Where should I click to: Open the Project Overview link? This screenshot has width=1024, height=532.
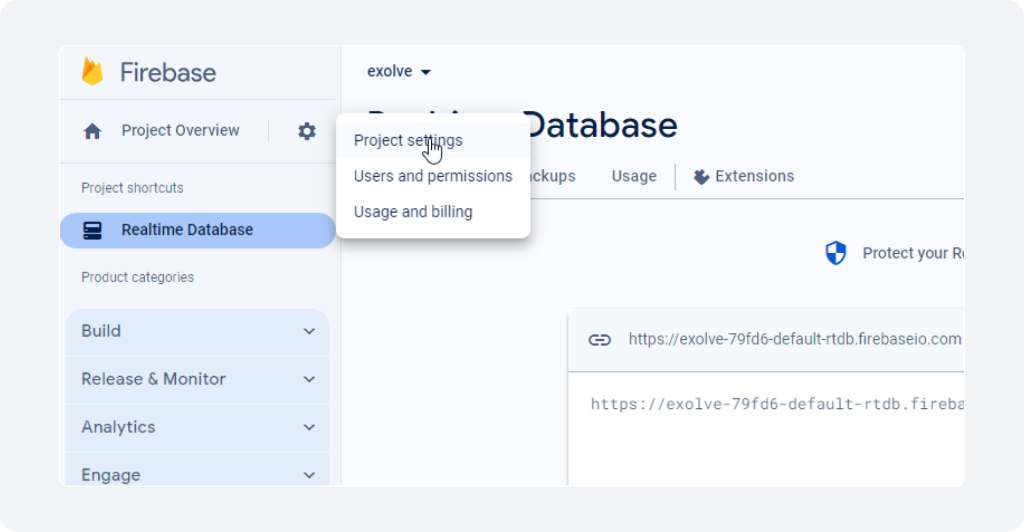[180, 131]
